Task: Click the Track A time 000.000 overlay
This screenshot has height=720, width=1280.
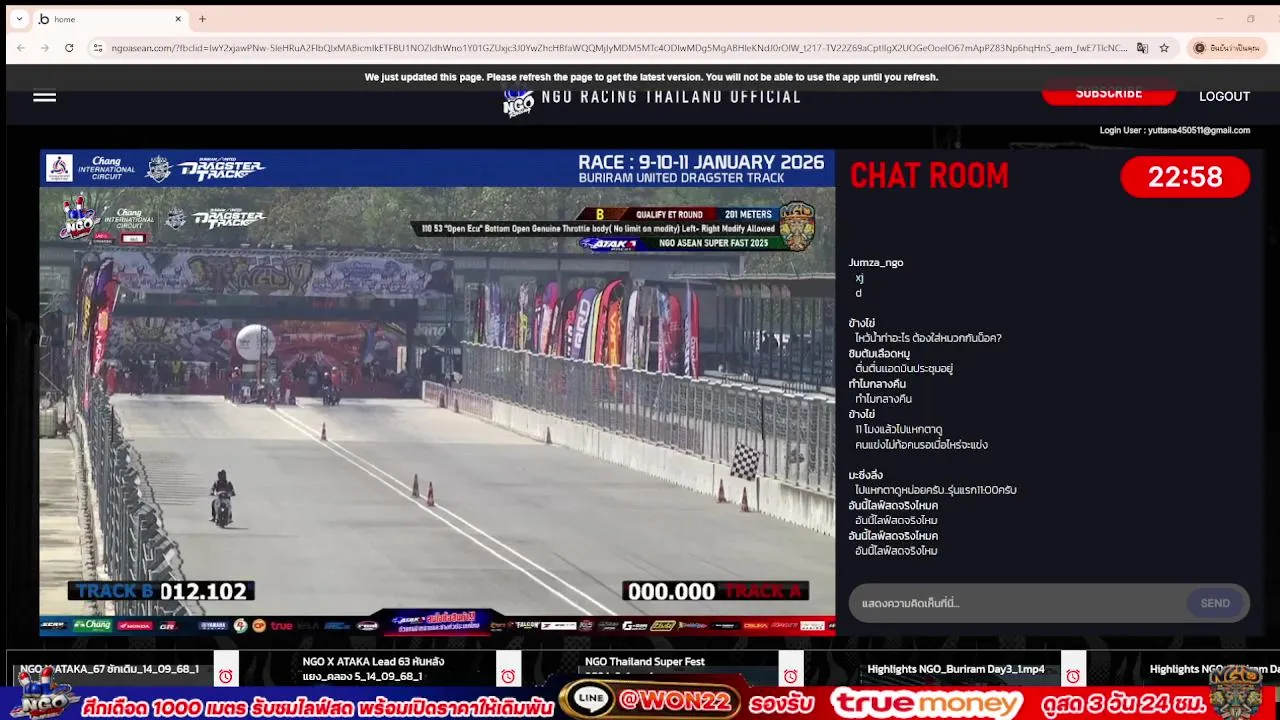Action: click(x=715, y=592)
